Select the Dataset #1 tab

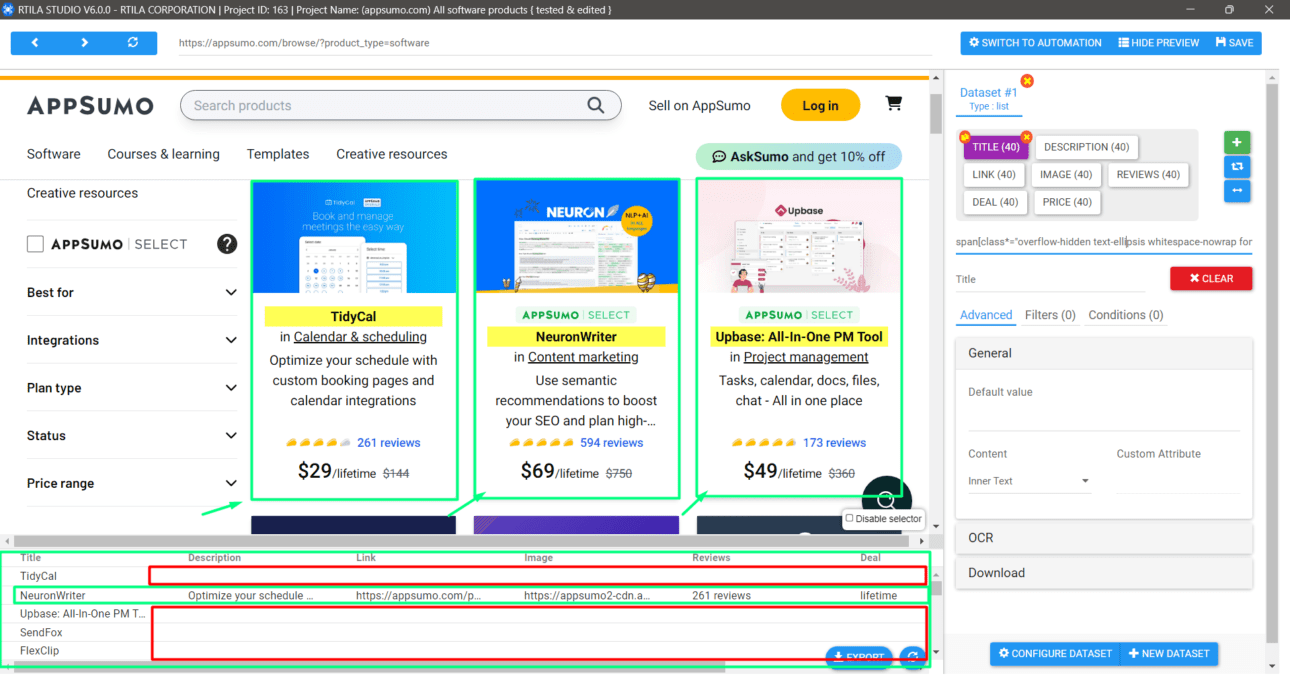point(989,98)
